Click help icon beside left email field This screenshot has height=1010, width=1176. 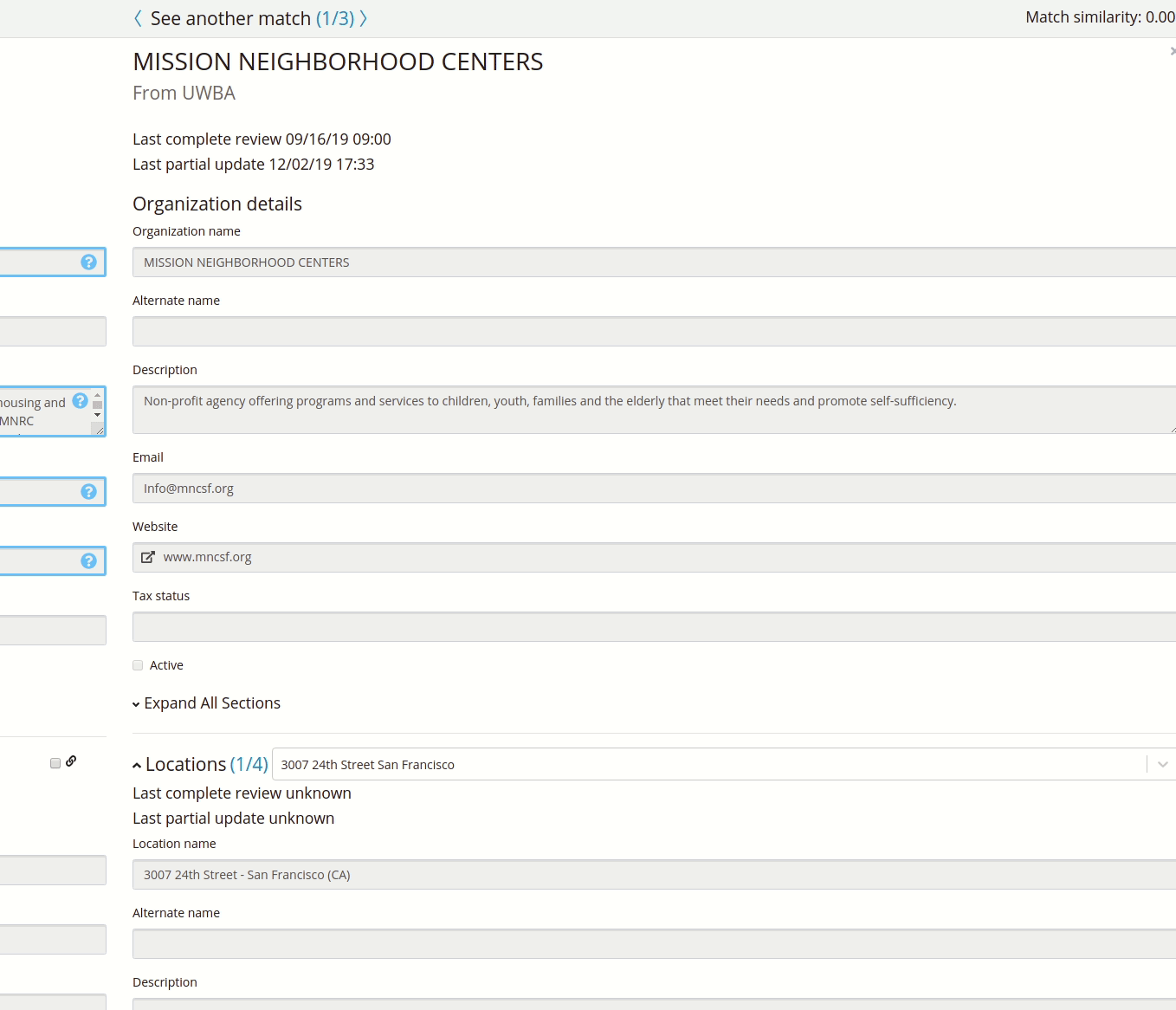[88, 491]
